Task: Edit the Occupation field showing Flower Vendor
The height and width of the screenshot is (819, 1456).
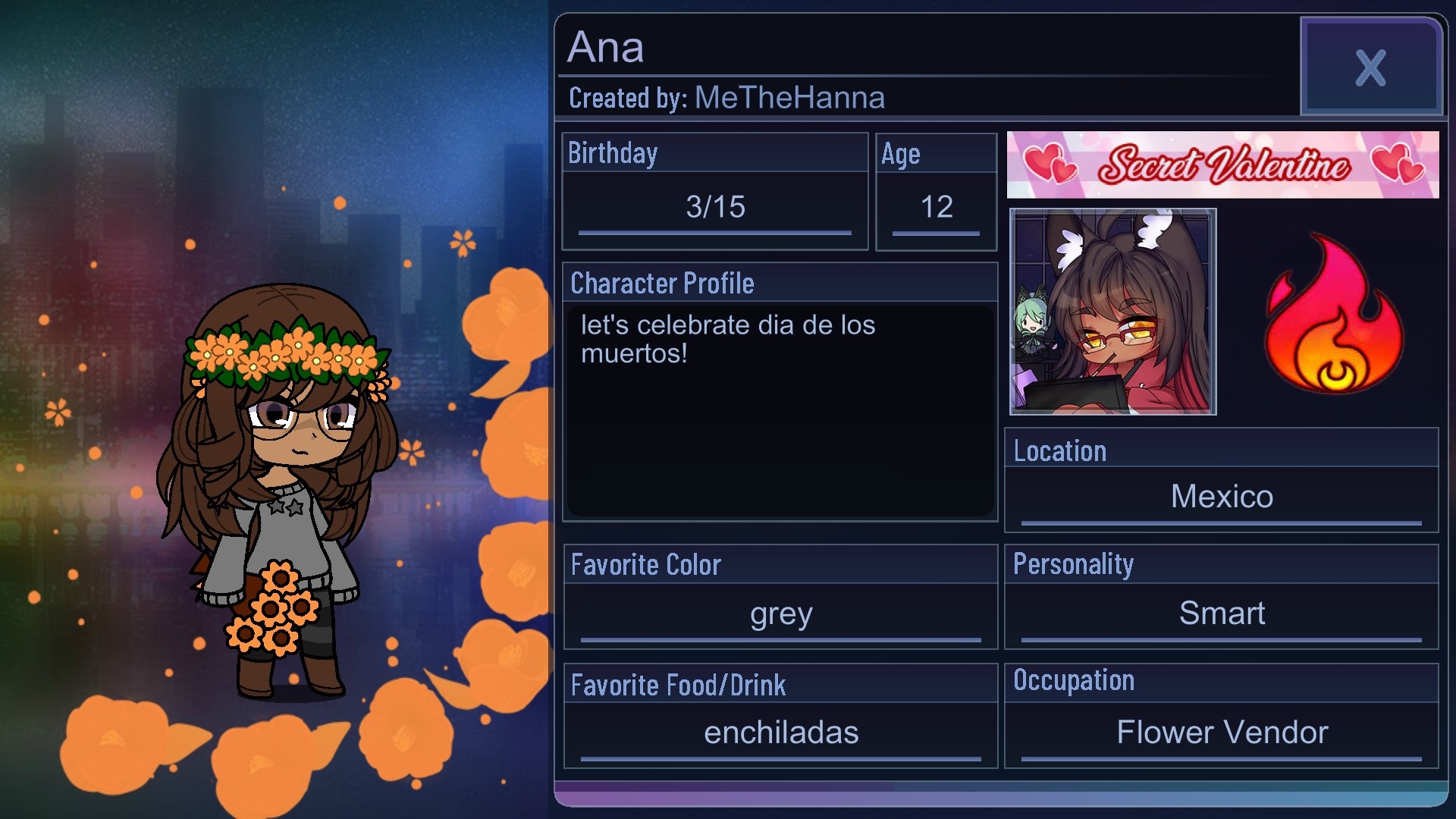Action: [x=1222, y=733]
